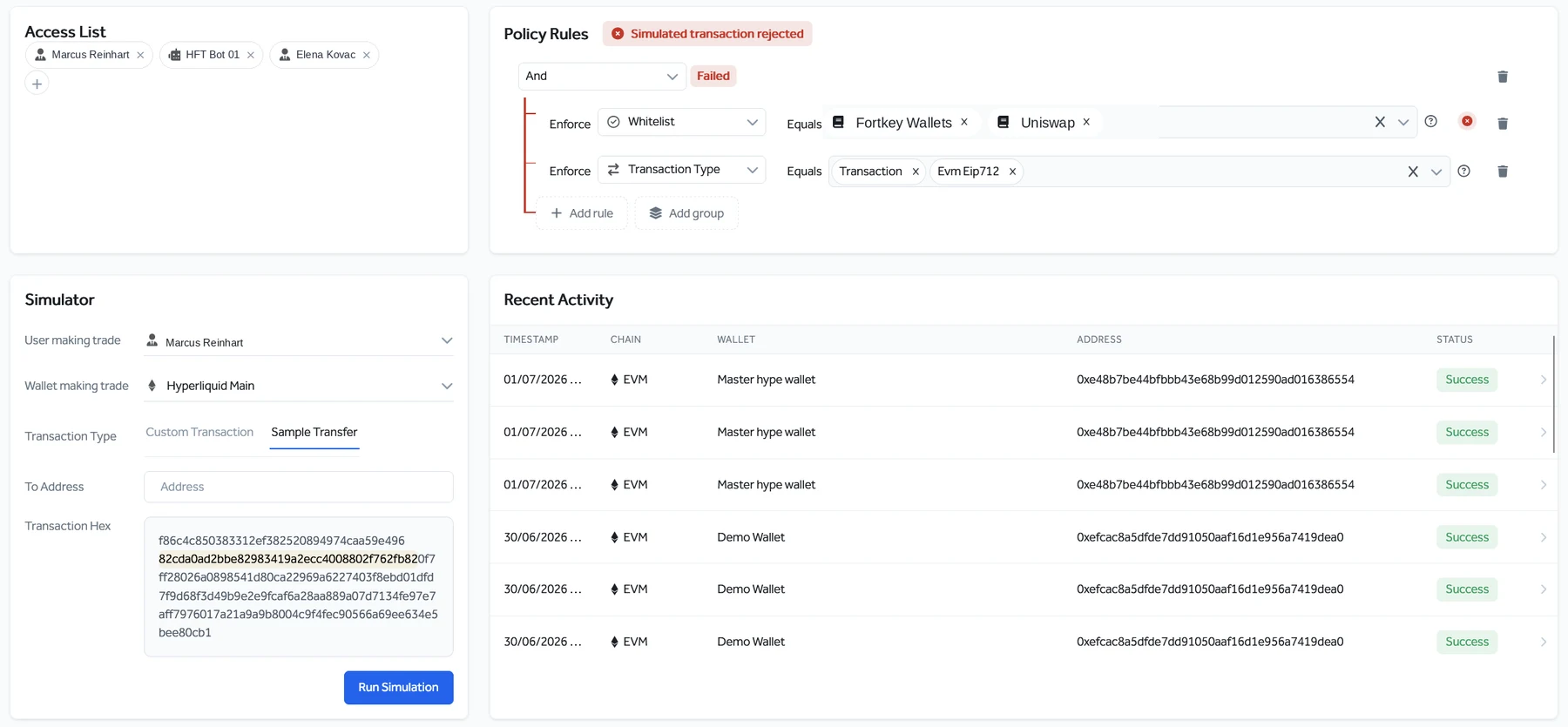Viewport: 1568px width, 727px height.
Task: Open the Whitelist rule type dropdown
Action: coord(682,122)
